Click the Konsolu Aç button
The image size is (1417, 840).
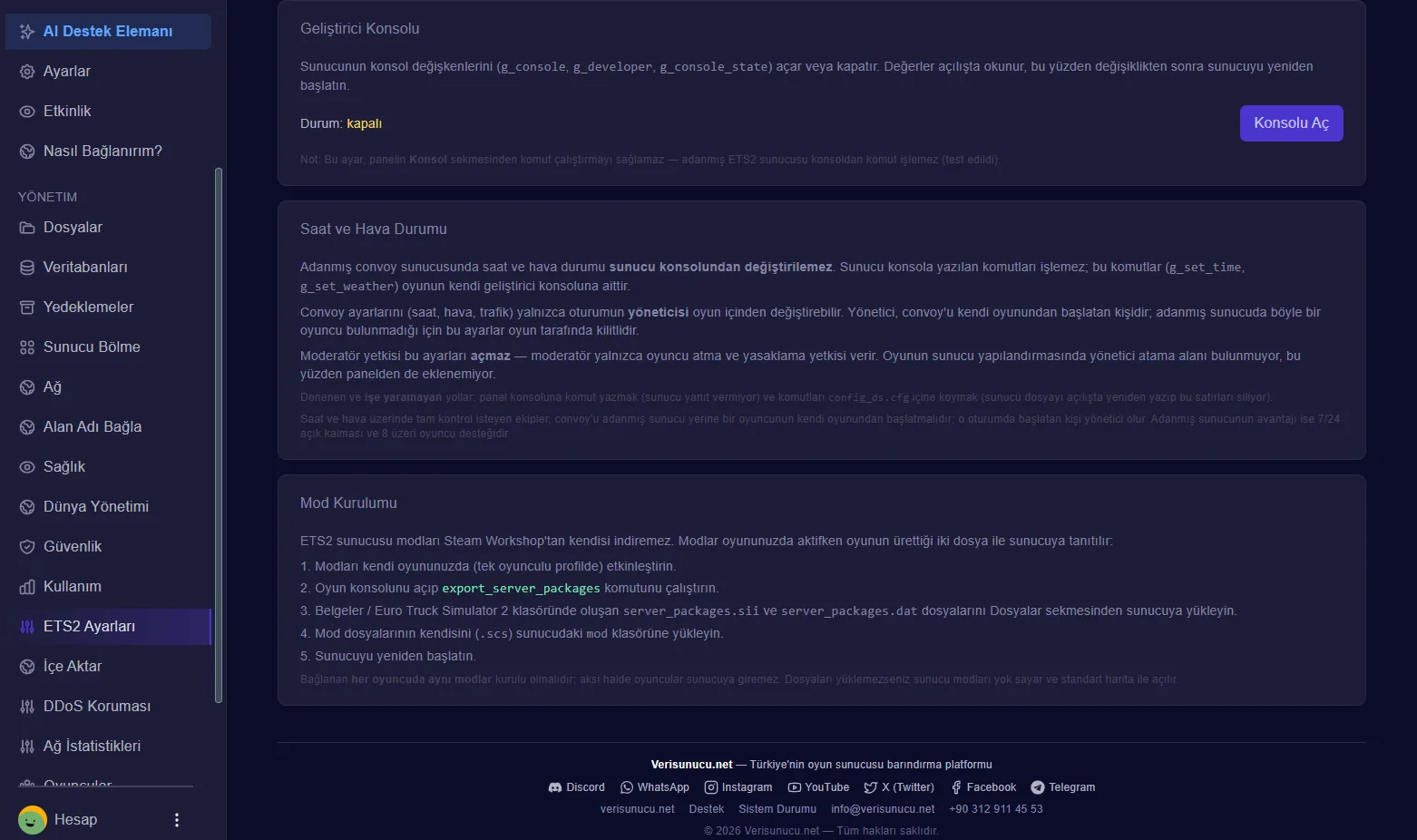[1291, 123]
